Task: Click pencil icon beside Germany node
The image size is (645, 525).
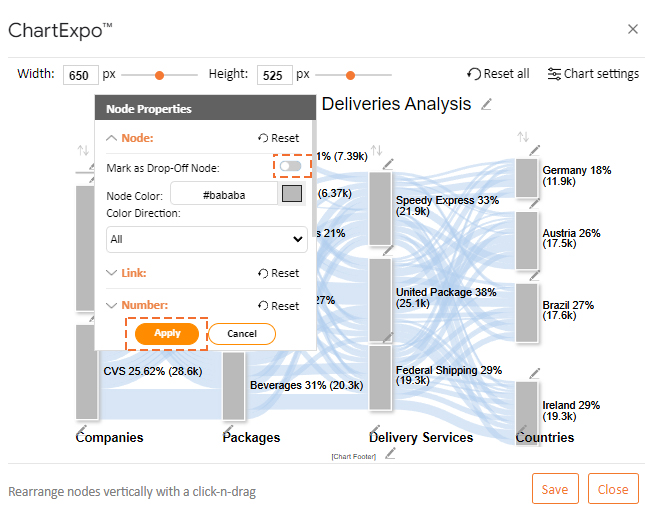Action: (x=534, y=151)
